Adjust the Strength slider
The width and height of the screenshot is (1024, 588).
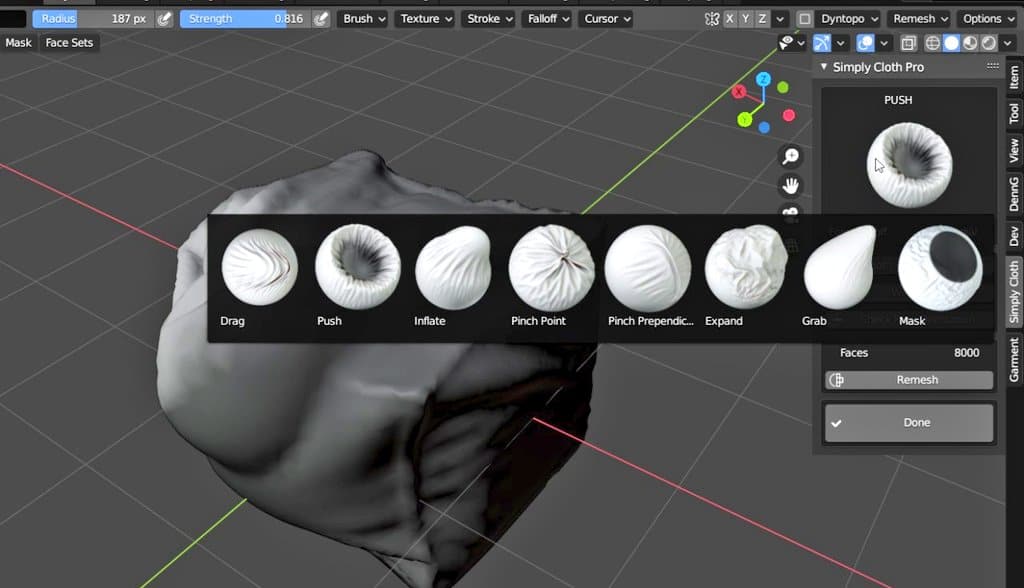(x=246, y=19)
